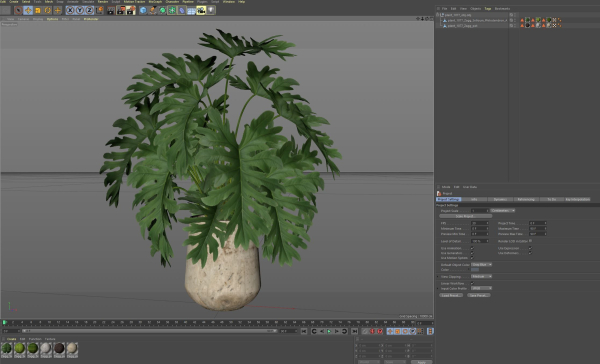This screenshot has height=364, width=600.
Task: Open the View Clipping dropdown
Action: (x=482, y=276)
